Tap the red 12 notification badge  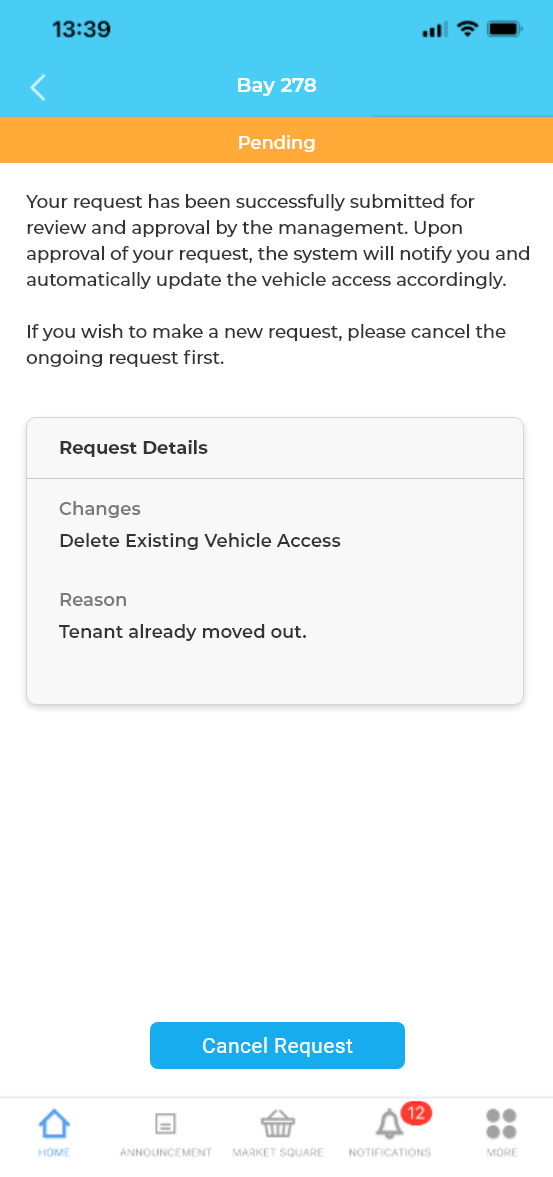coord(416,1112)
